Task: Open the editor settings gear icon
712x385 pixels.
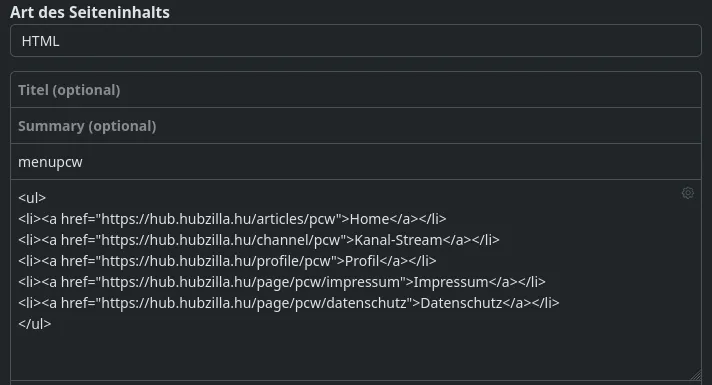Action: tap(687, 193)
